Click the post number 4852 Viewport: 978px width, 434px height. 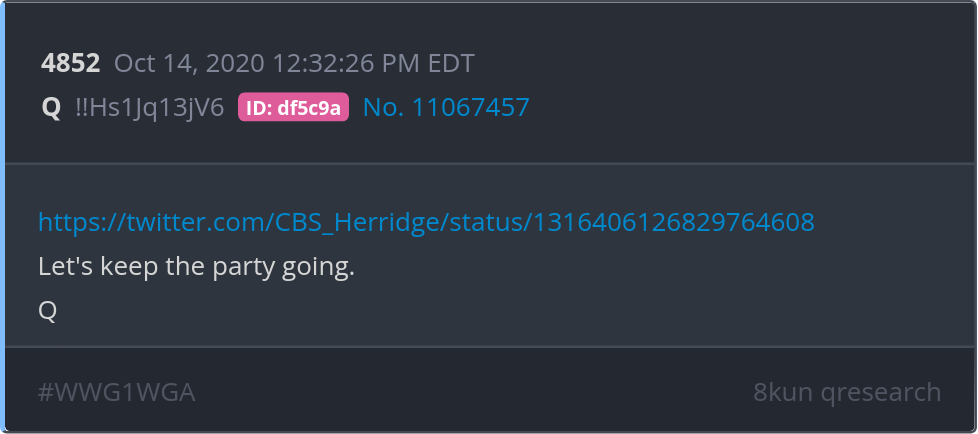click(x=70, y=63)
